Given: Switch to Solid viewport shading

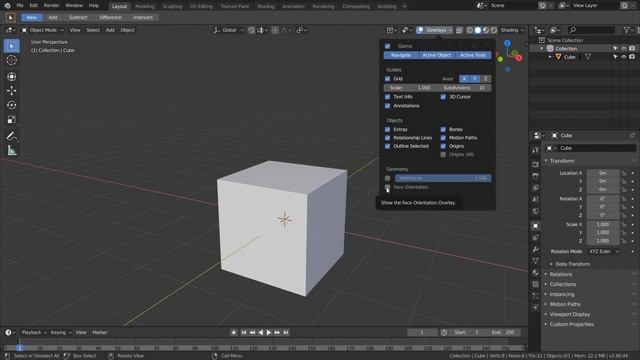Looking at the screenshot, I should (x=478, y=30).
